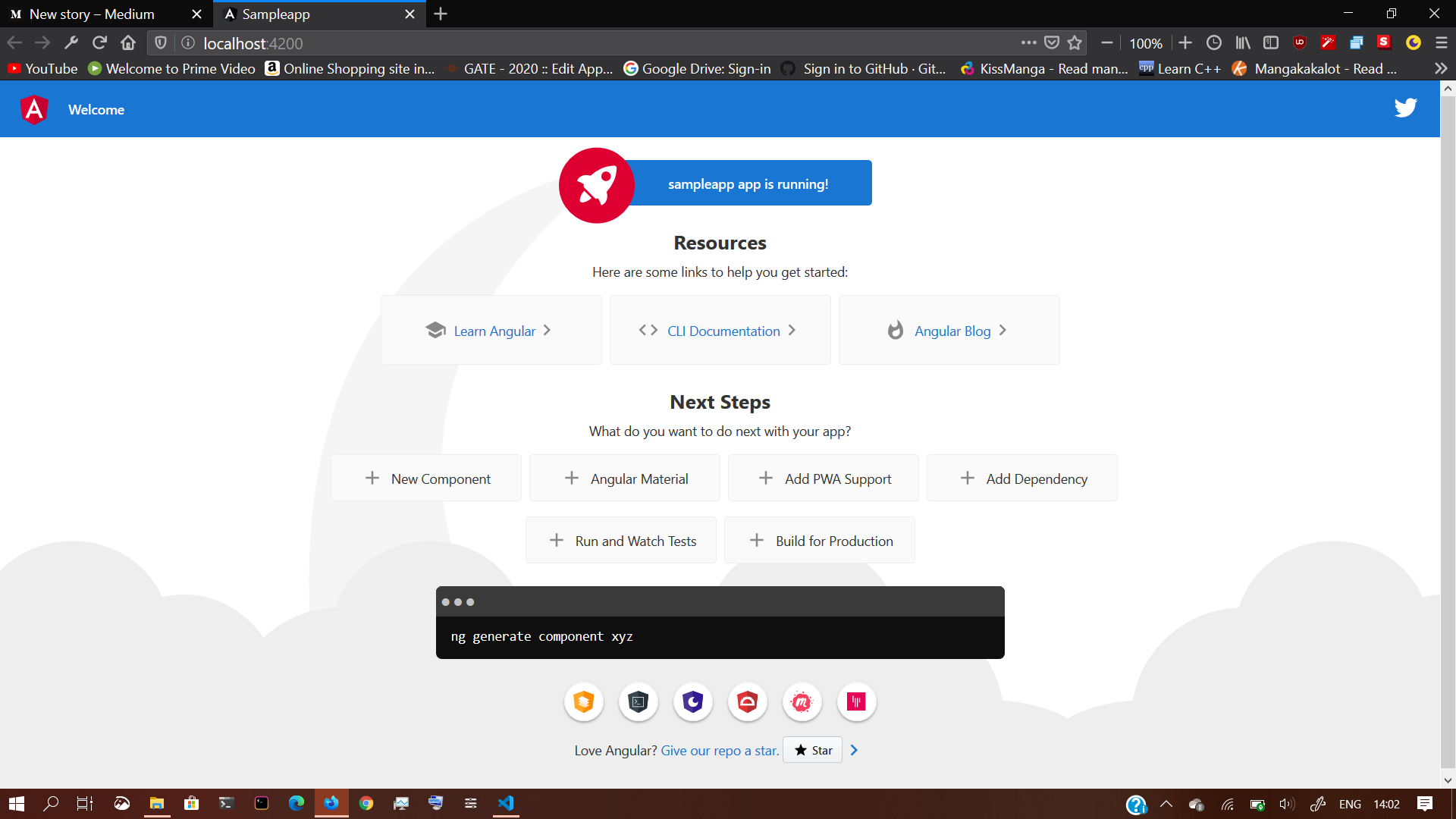The height and width of the screenshot is (819, 1456).
Task: Open Learn C++ bookmark
Action: [1180, 68]
